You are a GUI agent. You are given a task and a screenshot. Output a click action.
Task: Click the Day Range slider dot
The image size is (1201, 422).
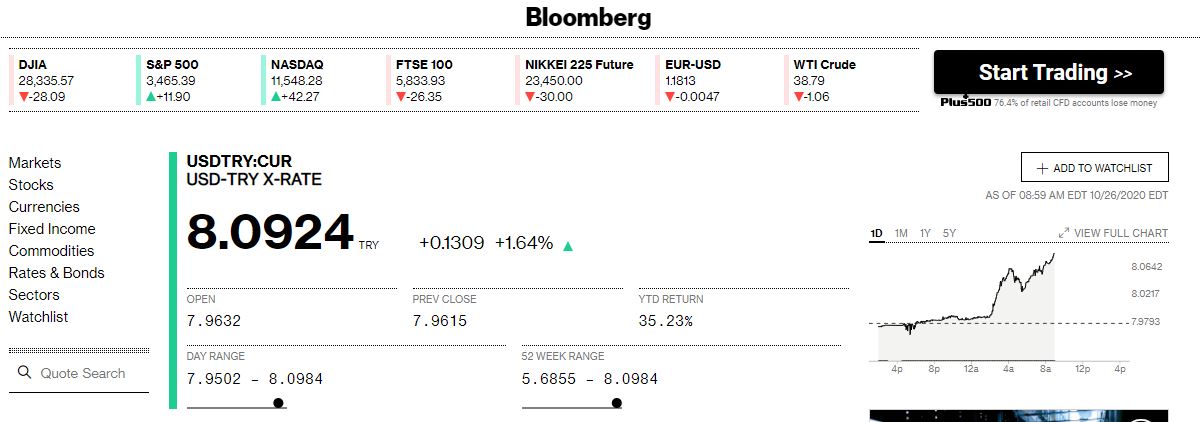click(278, 403)
